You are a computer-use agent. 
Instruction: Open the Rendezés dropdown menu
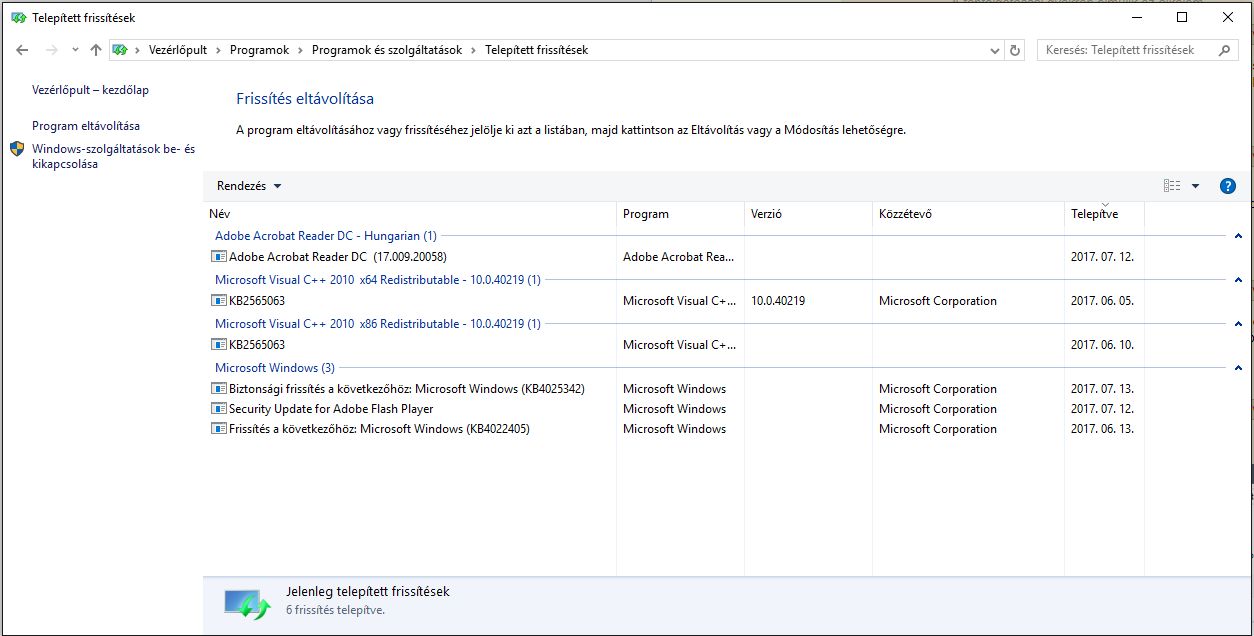point(249,186)
